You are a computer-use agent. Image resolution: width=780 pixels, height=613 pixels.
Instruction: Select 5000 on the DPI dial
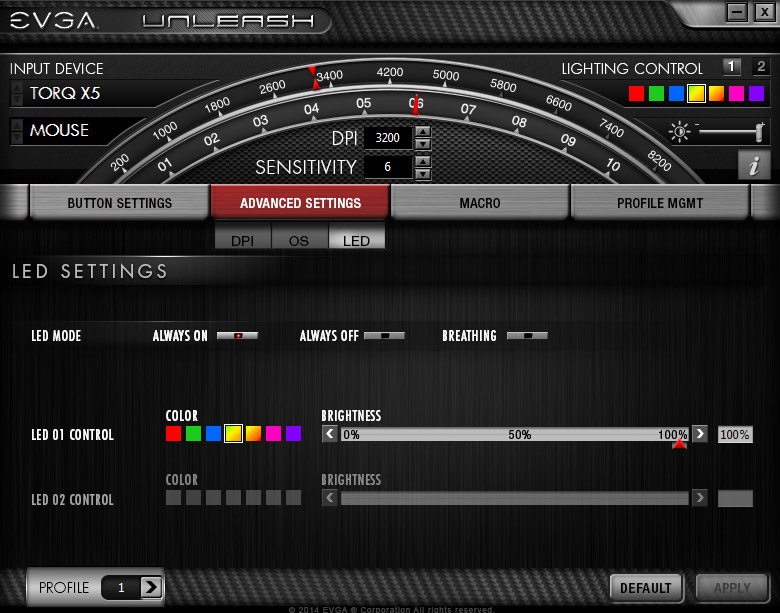(x=446, y=75)
